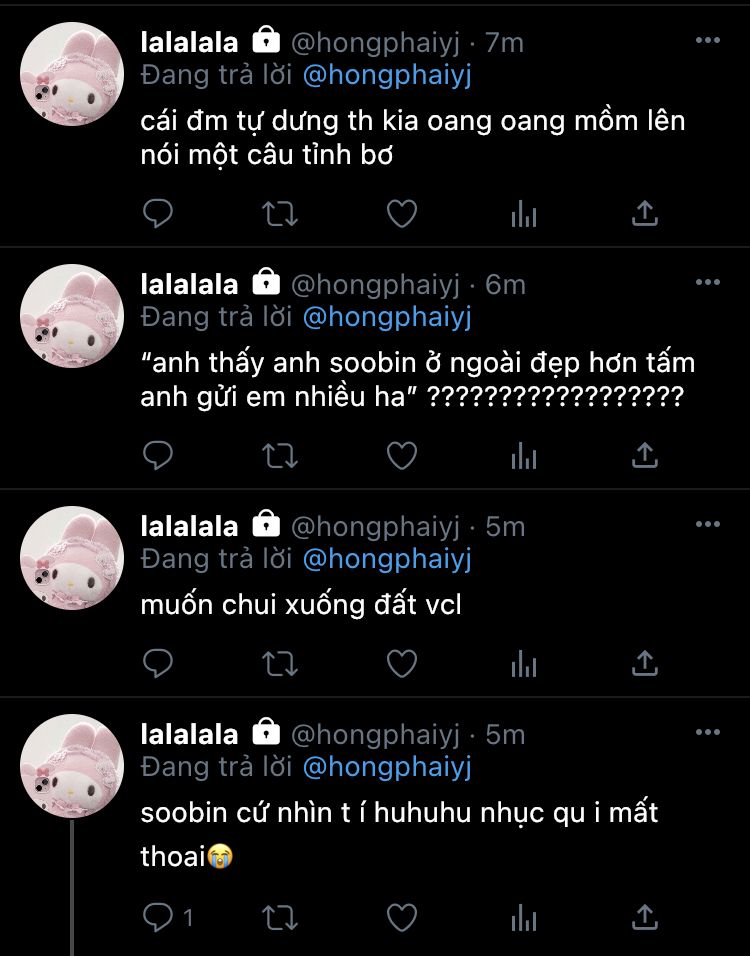Image resolution: width=750 pixels, height=956 pixels.
Task: Open the avatar on the 5m 'muốn chui' tweet
Action: point(72,558)
